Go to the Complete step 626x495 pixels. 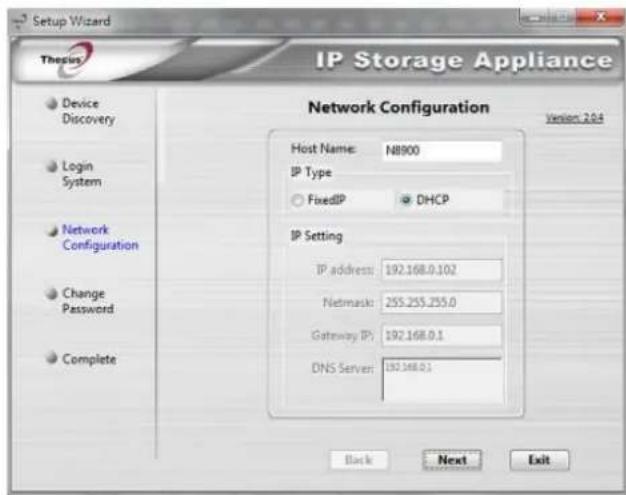click(89, 359)
